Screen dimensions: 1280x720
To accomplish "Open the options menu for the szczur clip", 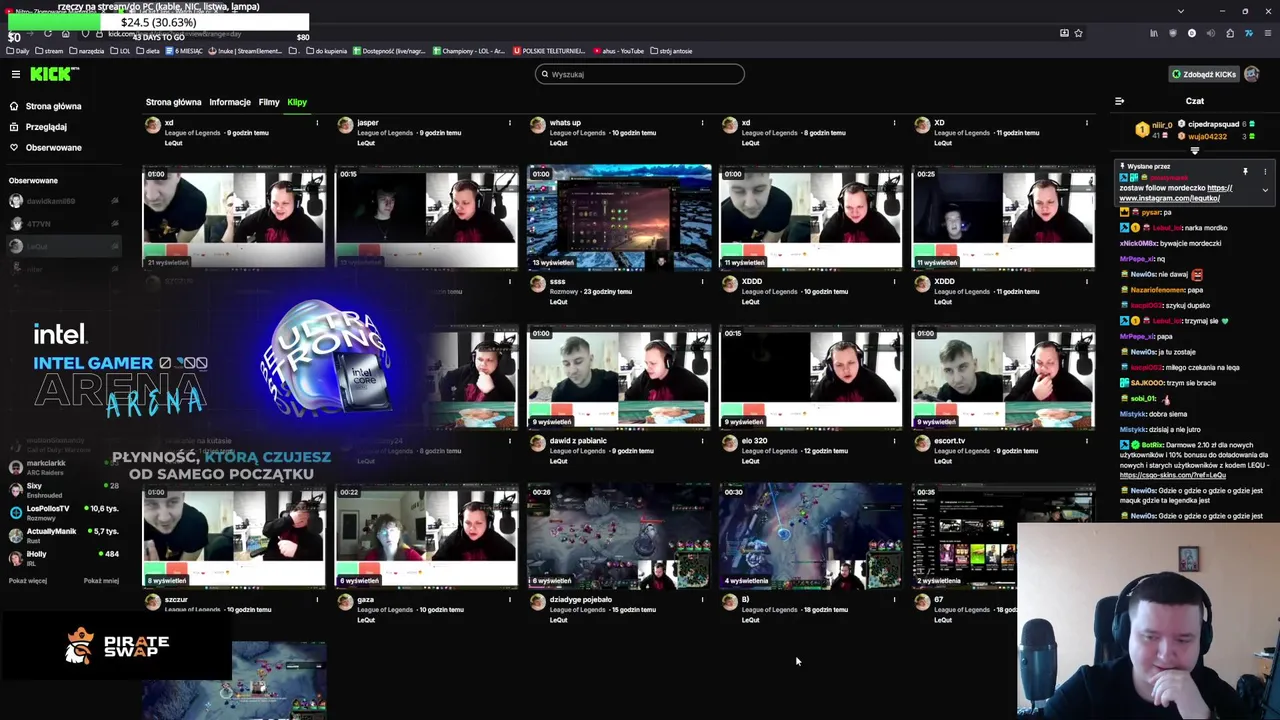I will coord(317,600).
